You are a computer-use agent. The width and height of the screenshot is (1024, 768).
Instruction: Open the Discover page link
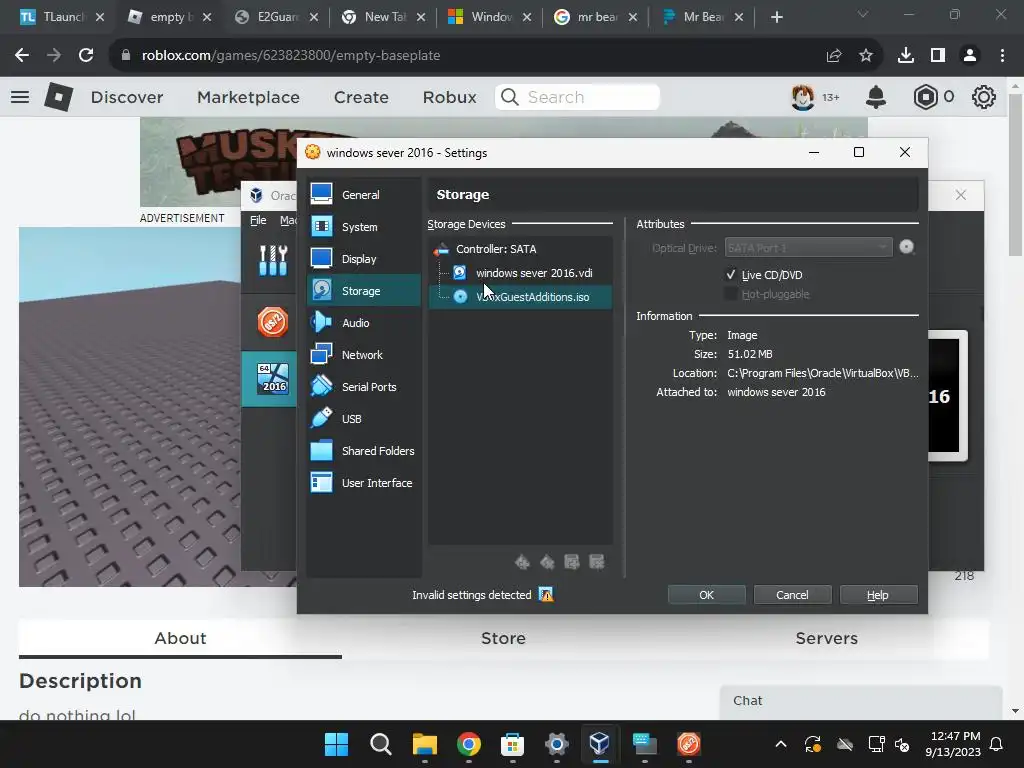coord(127,97)
